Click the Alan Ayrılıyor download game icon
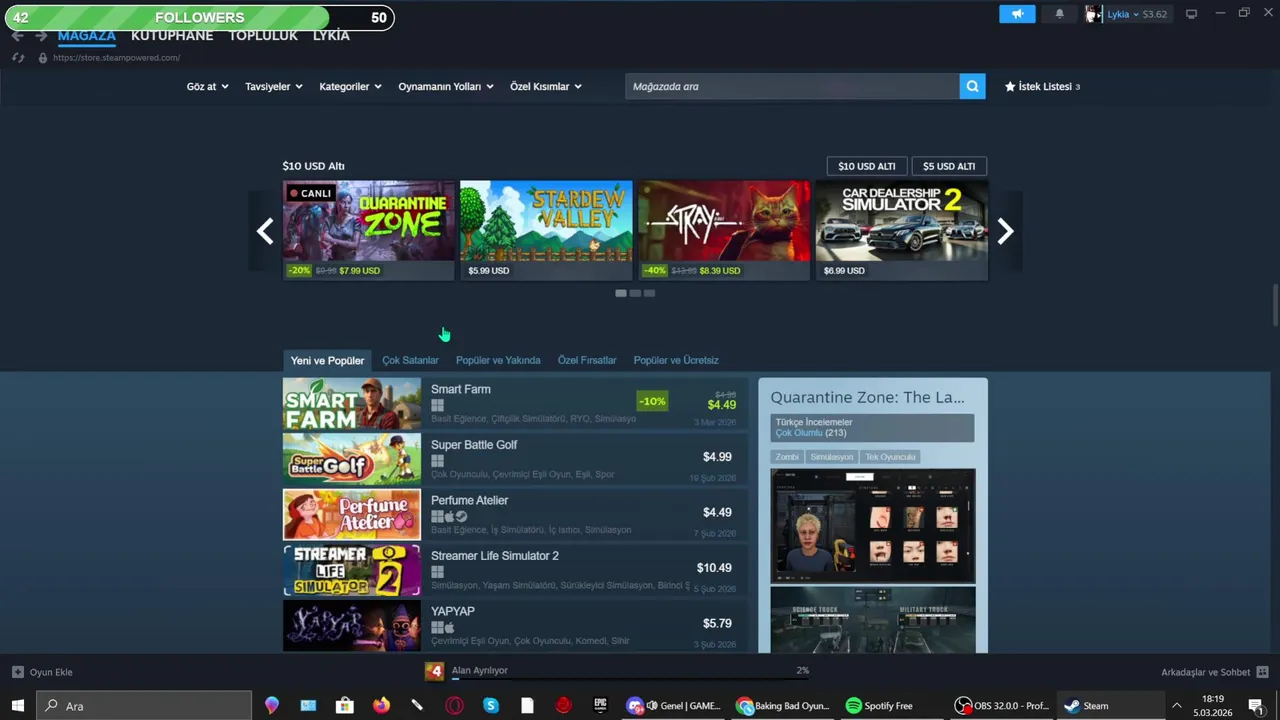This screenshot has width=1280, height=720. point(434,671)
